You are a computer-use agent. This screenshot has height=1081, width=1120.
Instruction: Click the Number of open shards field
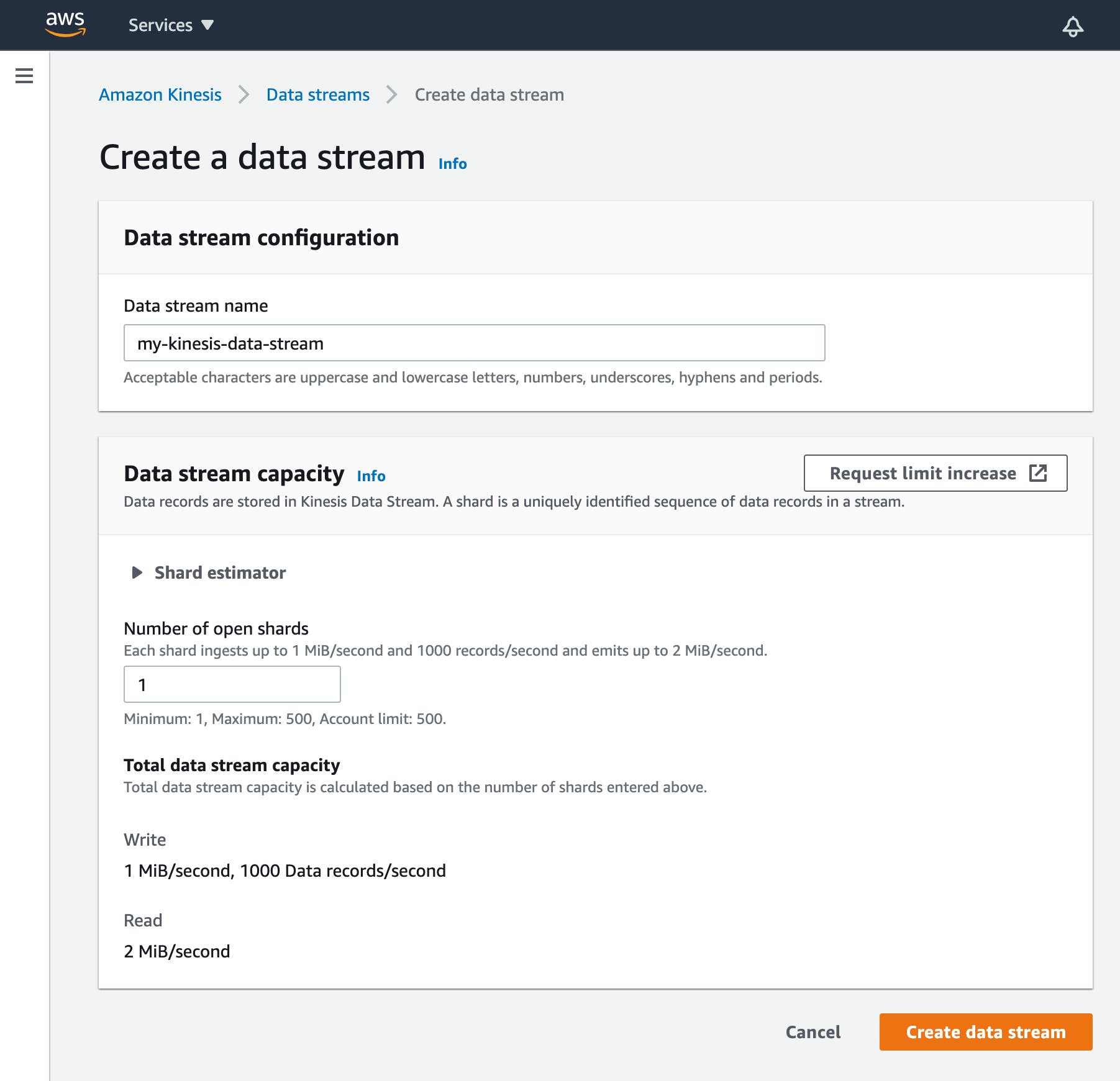231,684
